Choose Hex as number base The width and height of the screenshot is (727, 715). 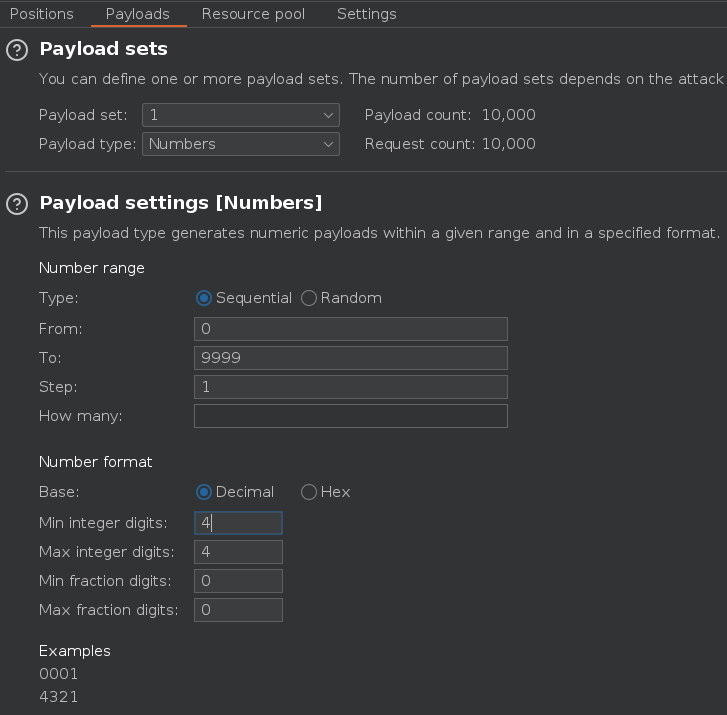point(309,492)
